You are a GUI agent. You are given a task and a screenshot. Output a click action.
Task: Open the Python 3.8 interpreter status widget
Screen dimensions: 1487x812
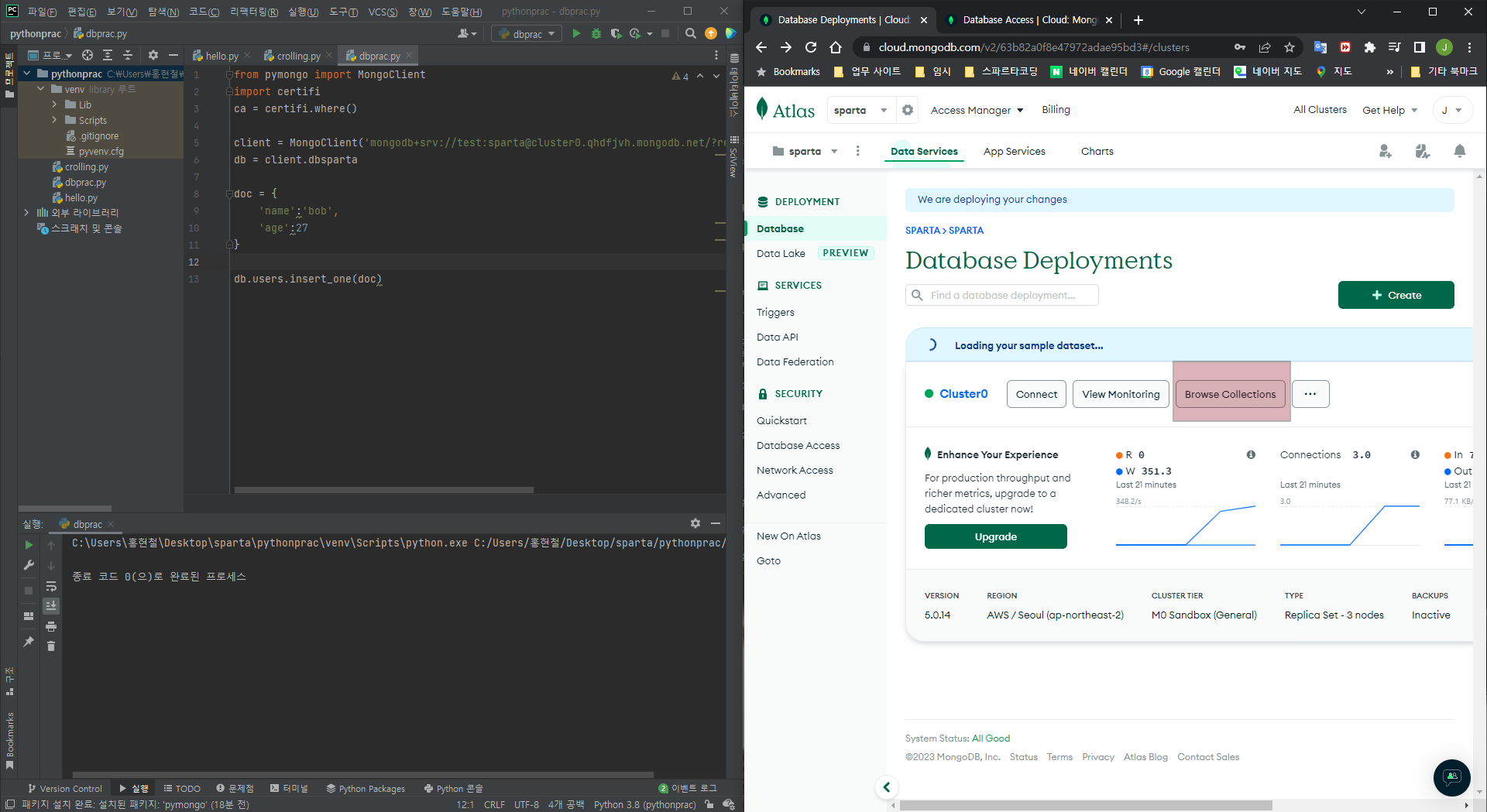644,804
